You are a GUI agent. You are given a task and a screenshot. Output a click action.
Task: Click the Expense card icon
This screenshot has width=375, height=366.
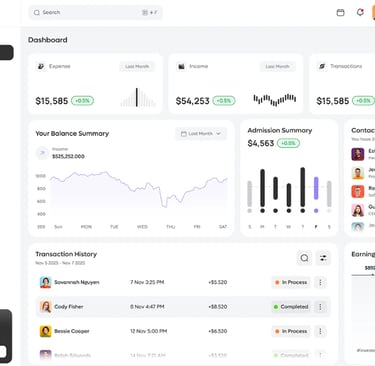pos(41,66)
